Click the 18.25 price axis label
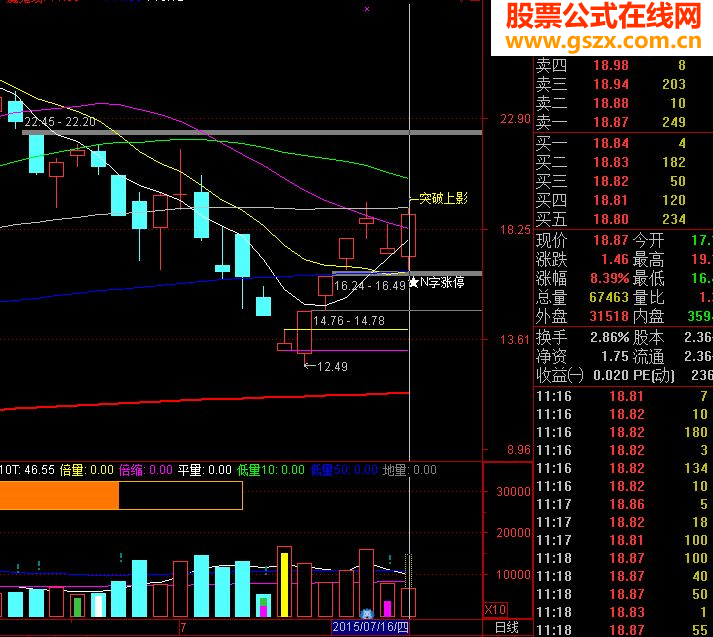The image size is (713, 637). point(515,230)
